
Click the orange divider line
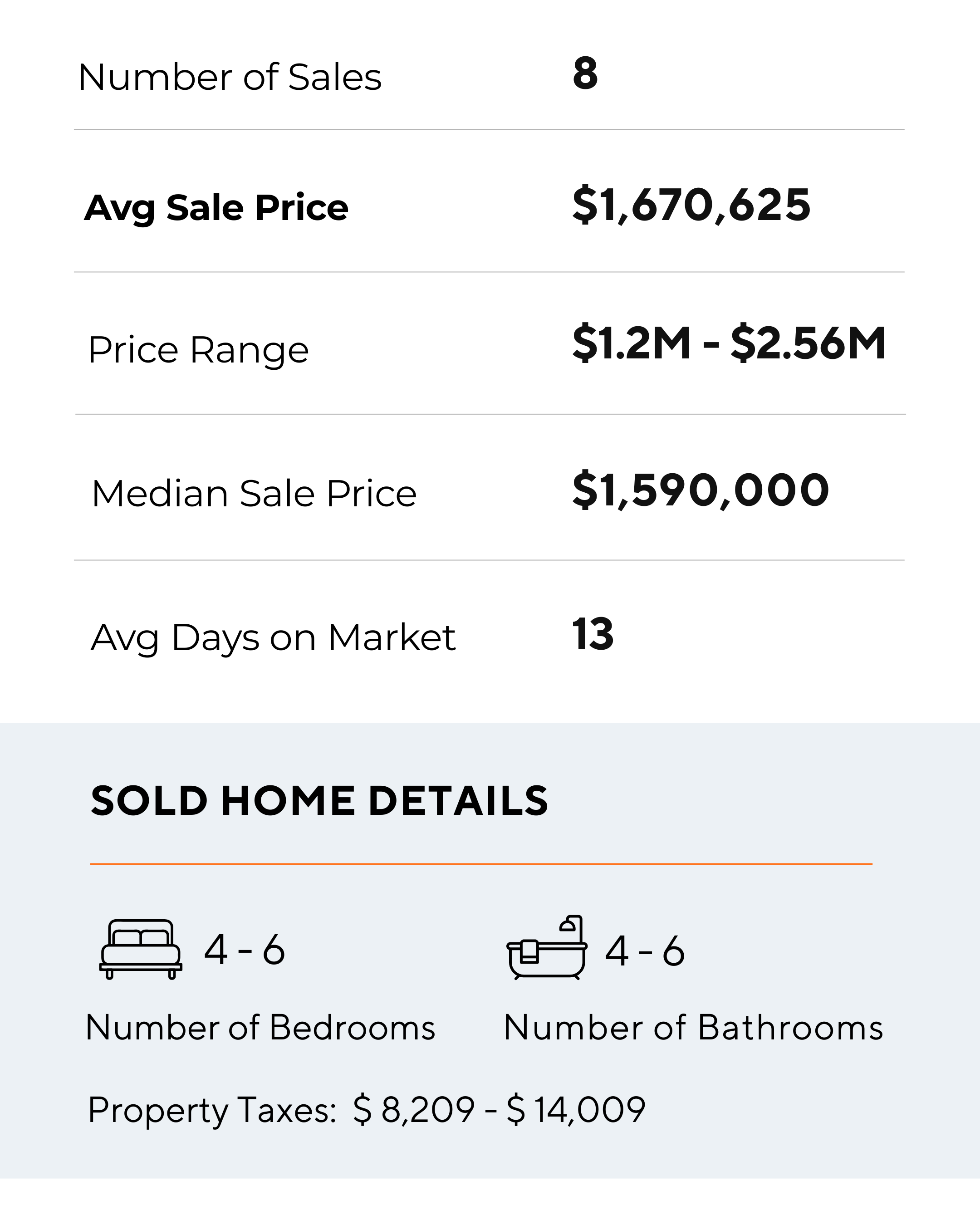[480, 864]
